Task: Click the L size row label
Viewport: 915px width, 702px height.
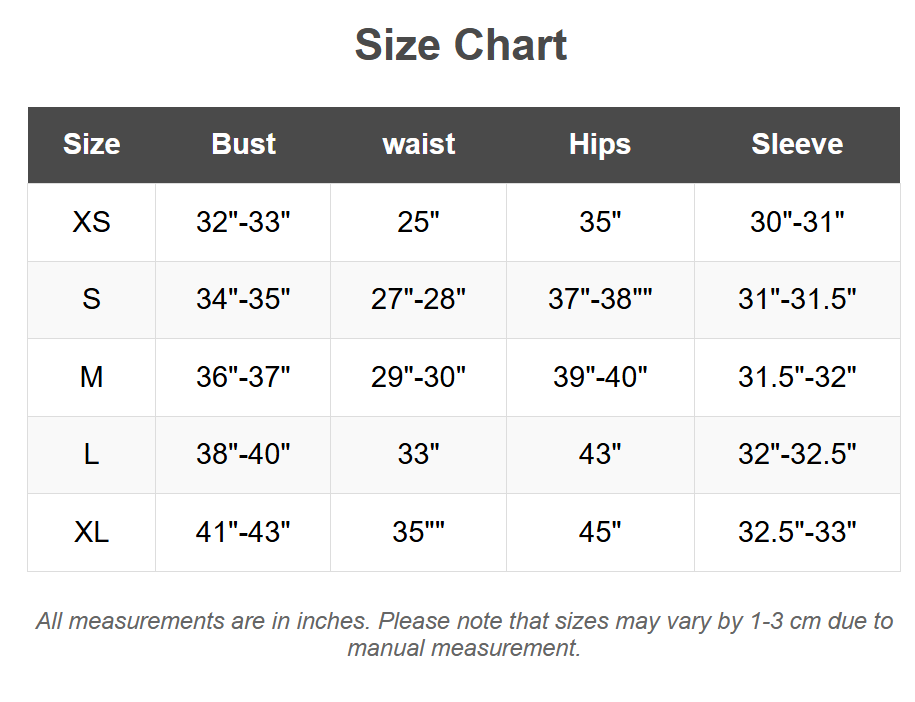Action: tap(91, 454)
